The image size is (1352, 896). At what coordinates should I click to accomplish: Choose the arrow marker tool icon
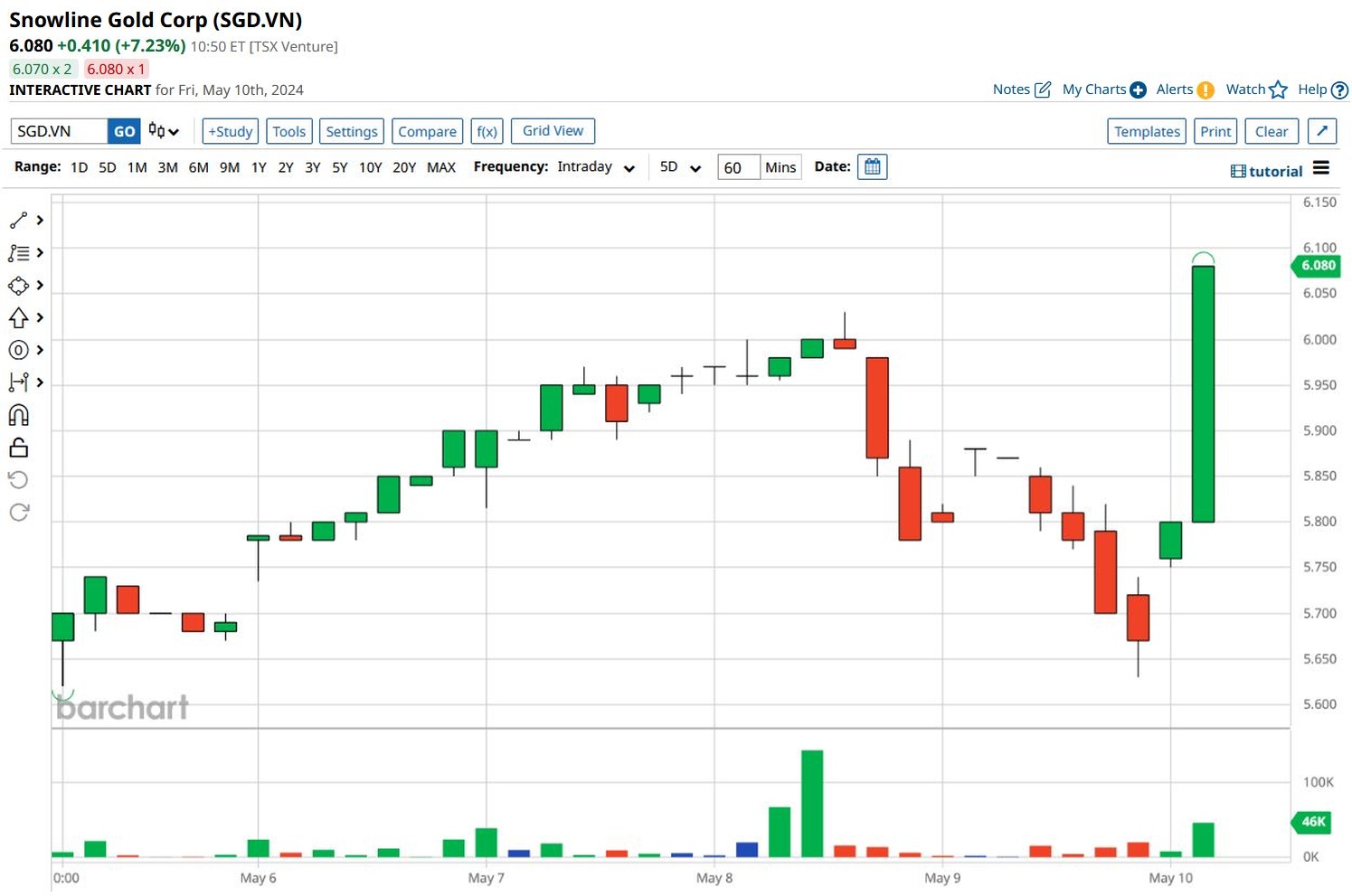18,318
